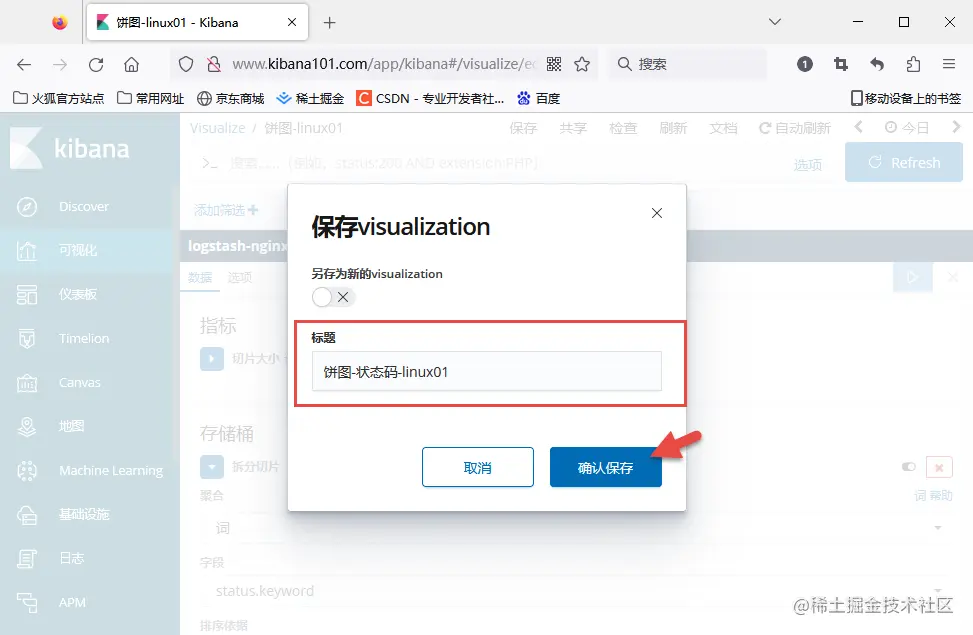This screenshot has width=973, height=635.
Task: Click the Kibana logo
Action: click(x=70, y=148)
